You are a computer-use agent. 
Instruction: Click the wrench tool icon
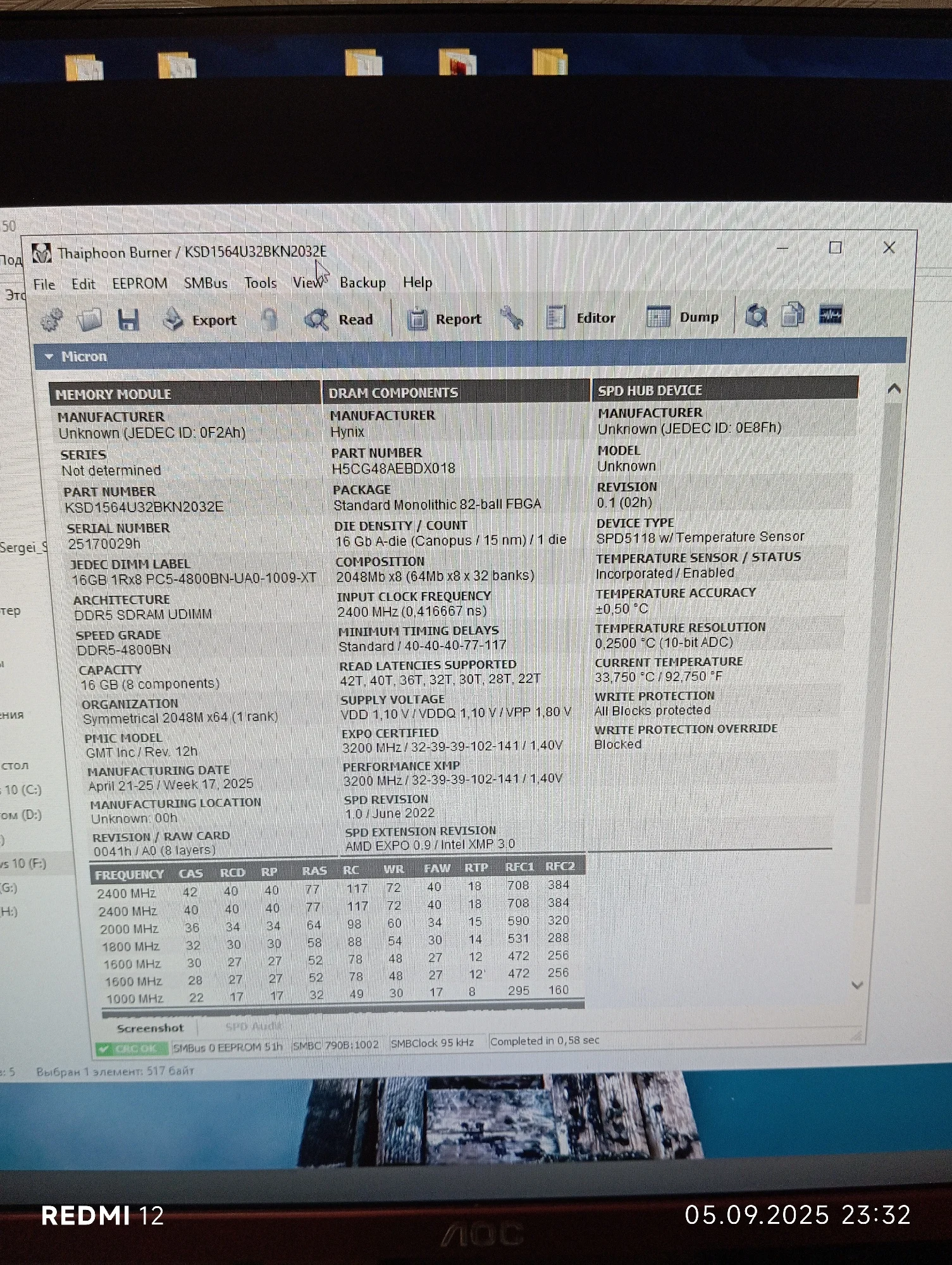point(511,318)
